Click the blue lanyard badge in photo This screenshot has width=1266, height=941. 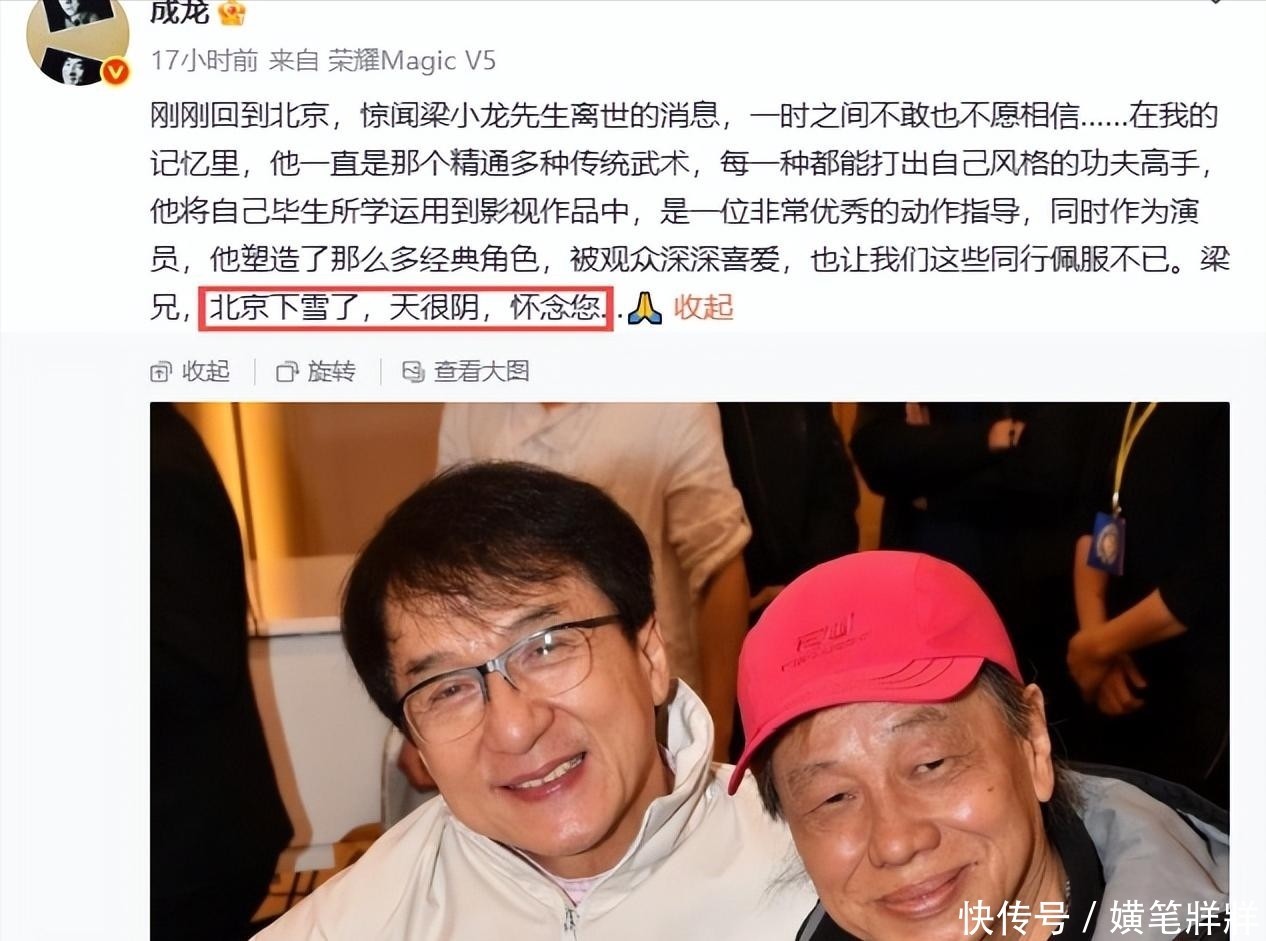[x=1107, y=541]
